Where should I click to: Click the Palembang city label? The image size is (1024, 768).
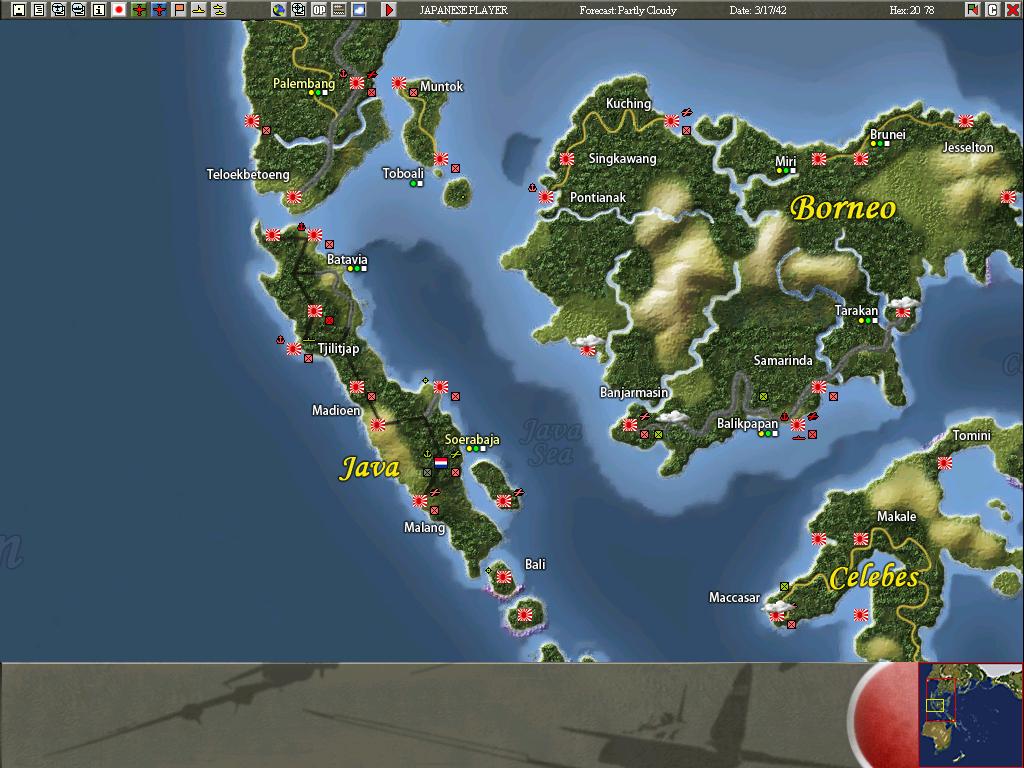click(x=304, y=83)
